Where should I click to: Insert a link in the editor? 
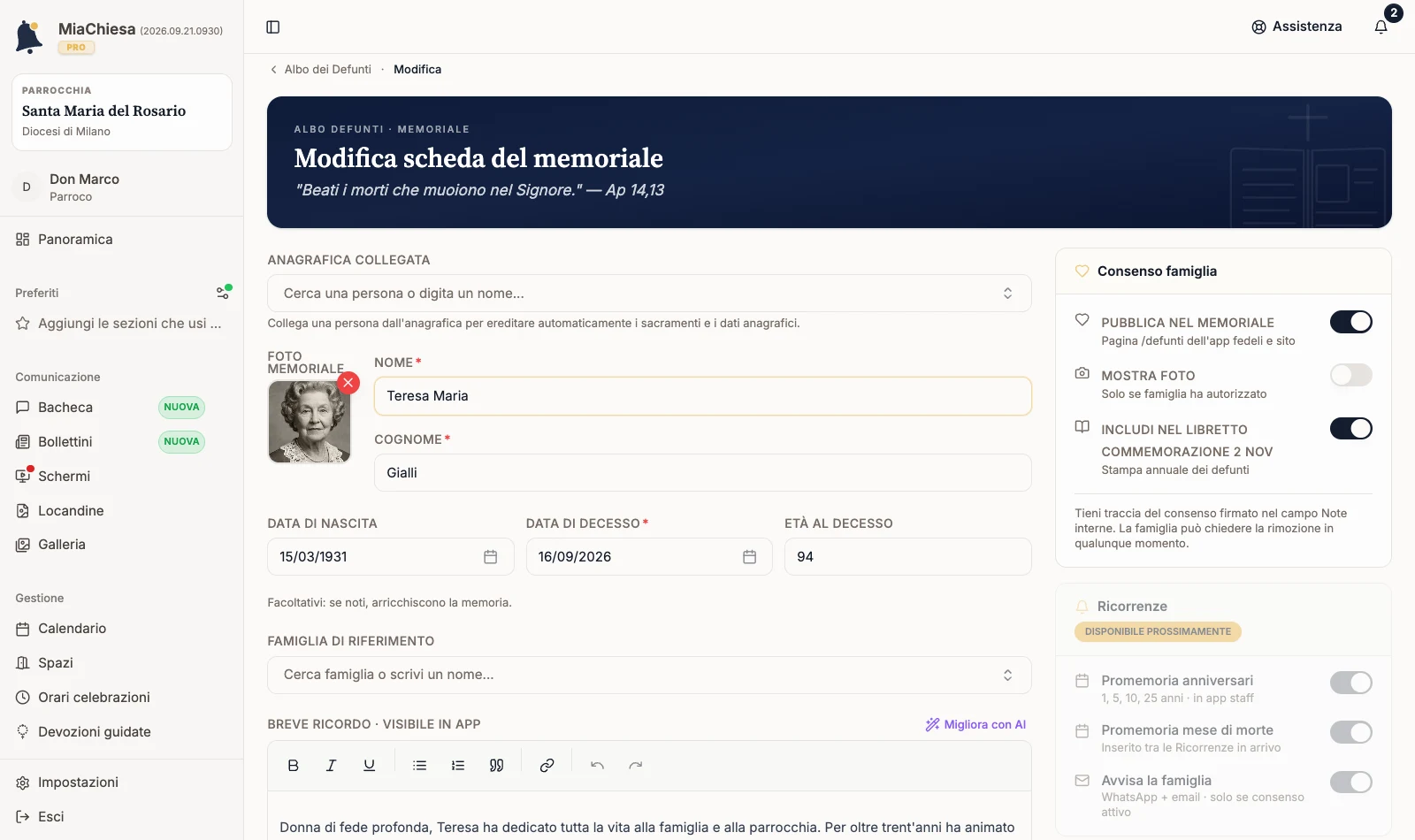(547, 766)
